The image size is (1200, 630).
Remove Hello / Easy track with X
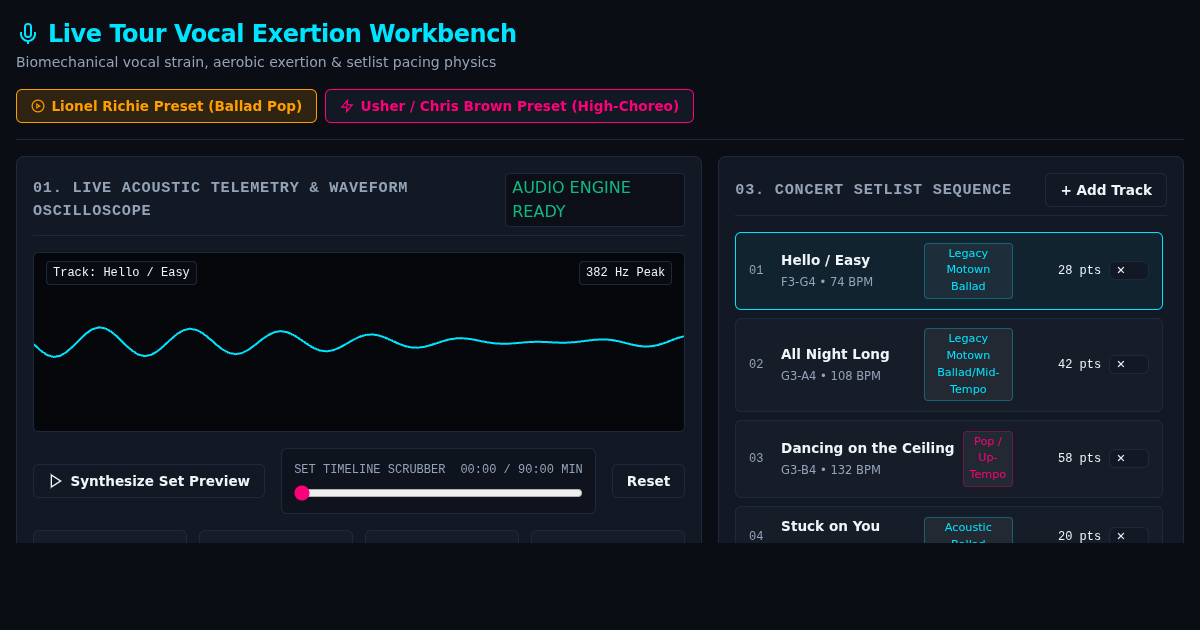[x=1129, y=270]
